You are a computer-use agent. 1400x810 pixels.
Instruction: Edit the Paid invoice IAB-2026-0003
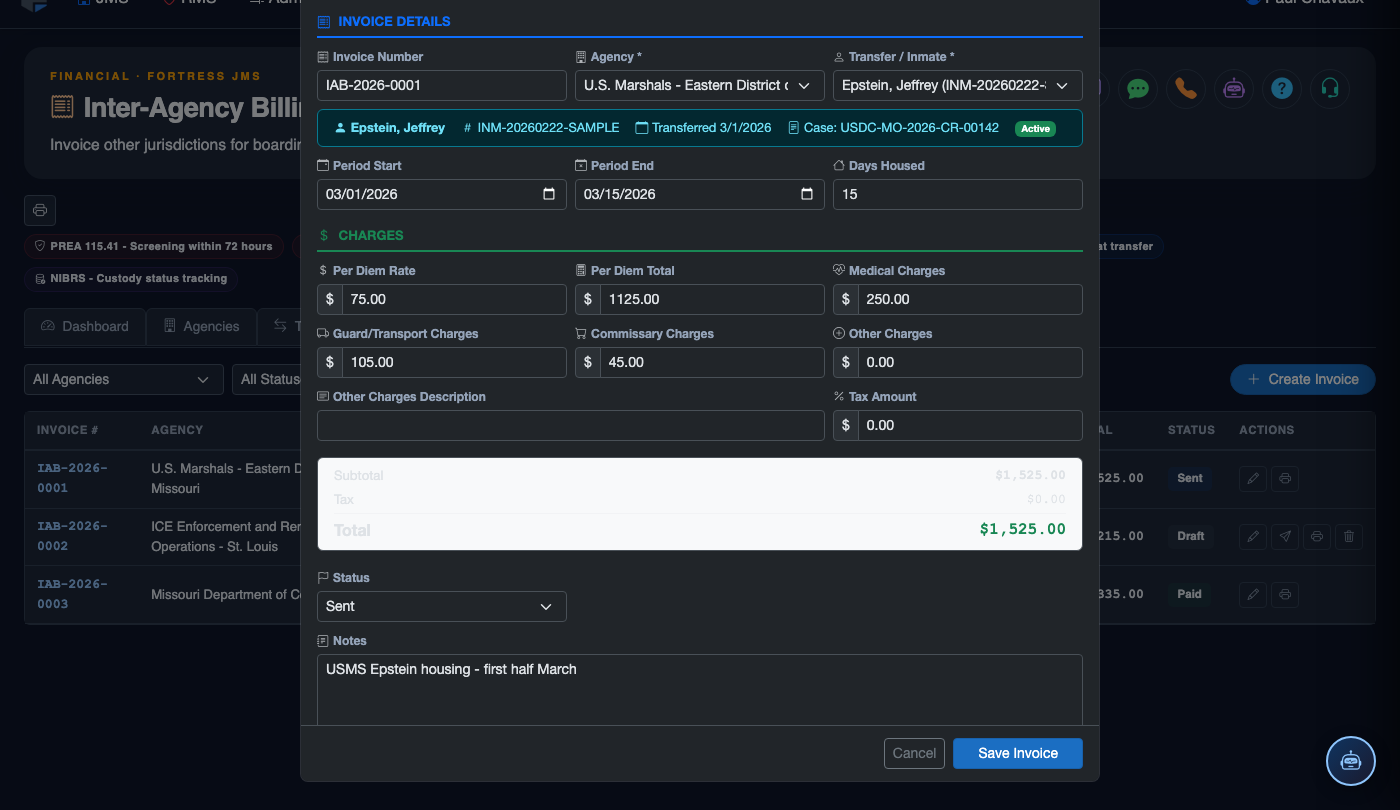[x=1252, y=594]
